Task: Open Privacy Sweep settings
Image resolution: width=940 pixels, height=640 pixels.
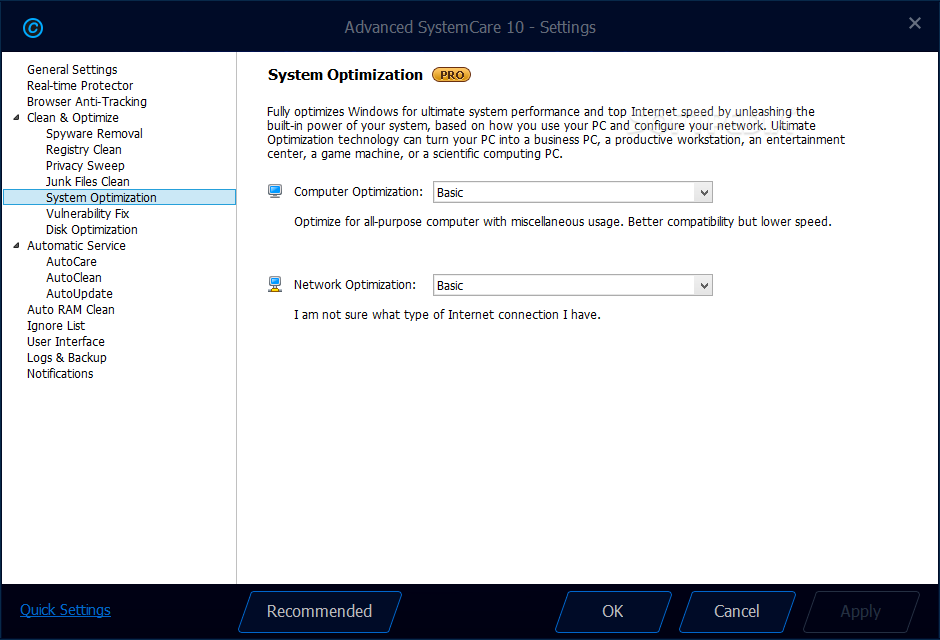Action: (85, 166)
